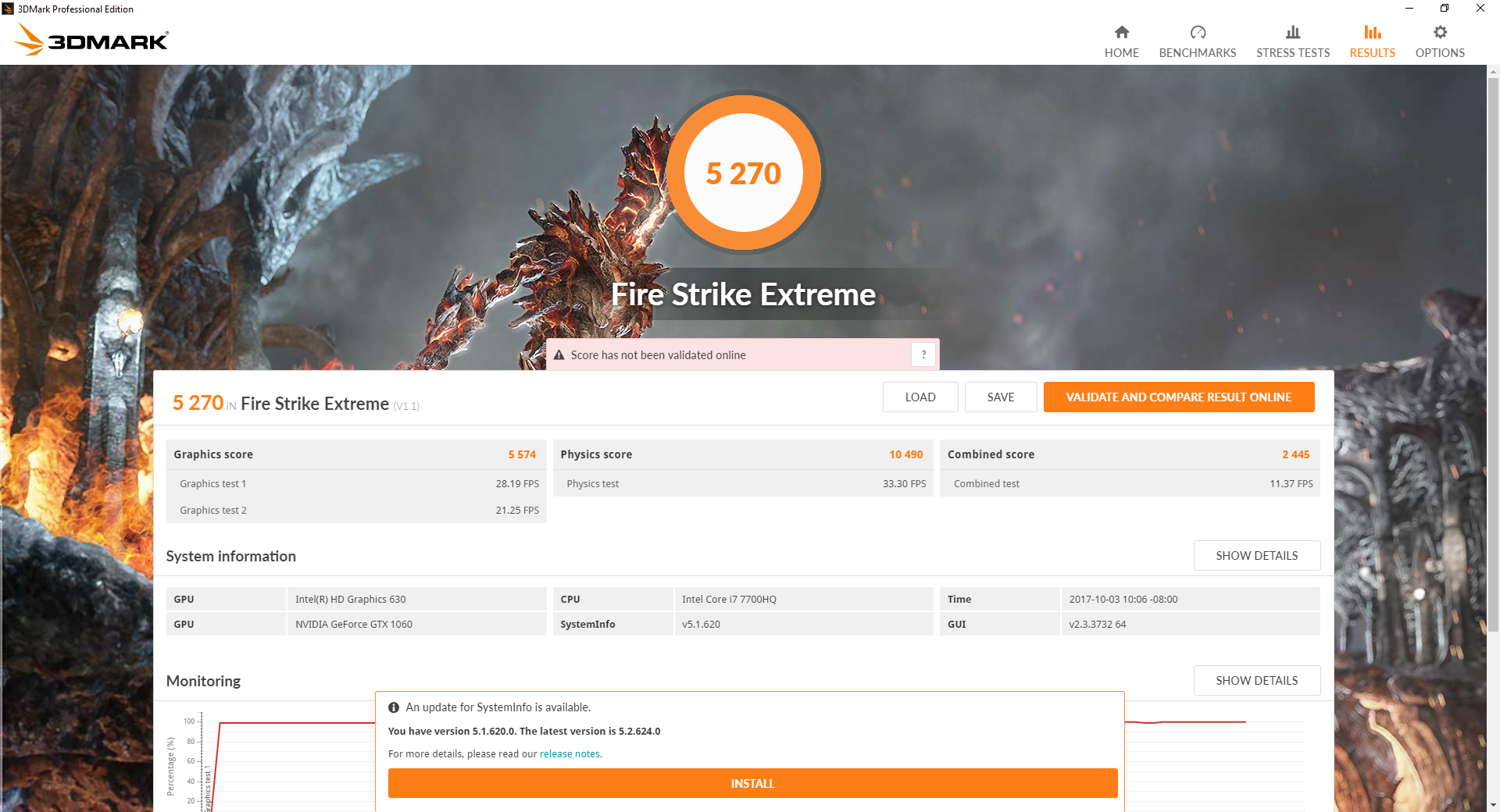The width and height of the screenshot is (1500, 812).
Task: Go to the HOME tab label
Action: [x=1121, y=52]
